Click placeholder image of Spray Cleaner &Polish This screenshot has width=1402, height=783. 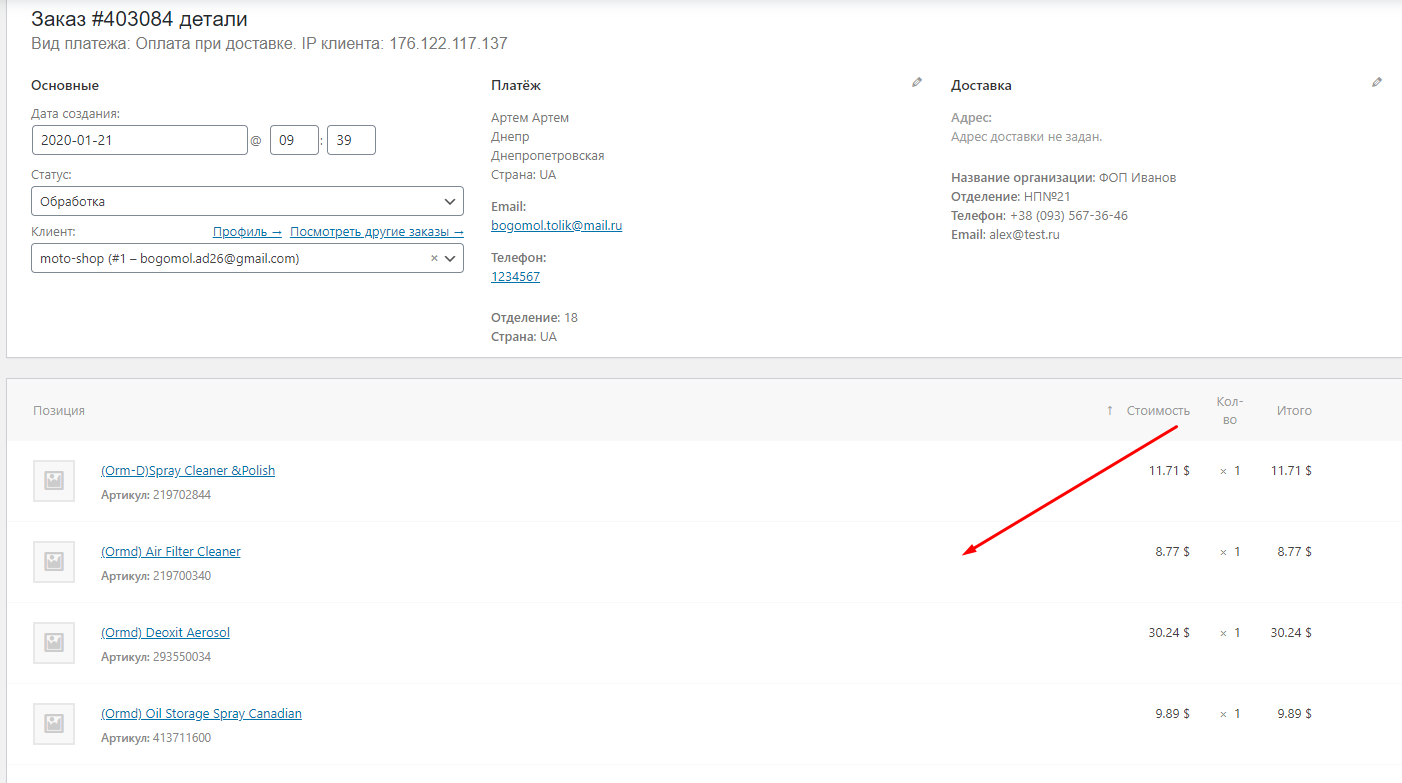54,481
